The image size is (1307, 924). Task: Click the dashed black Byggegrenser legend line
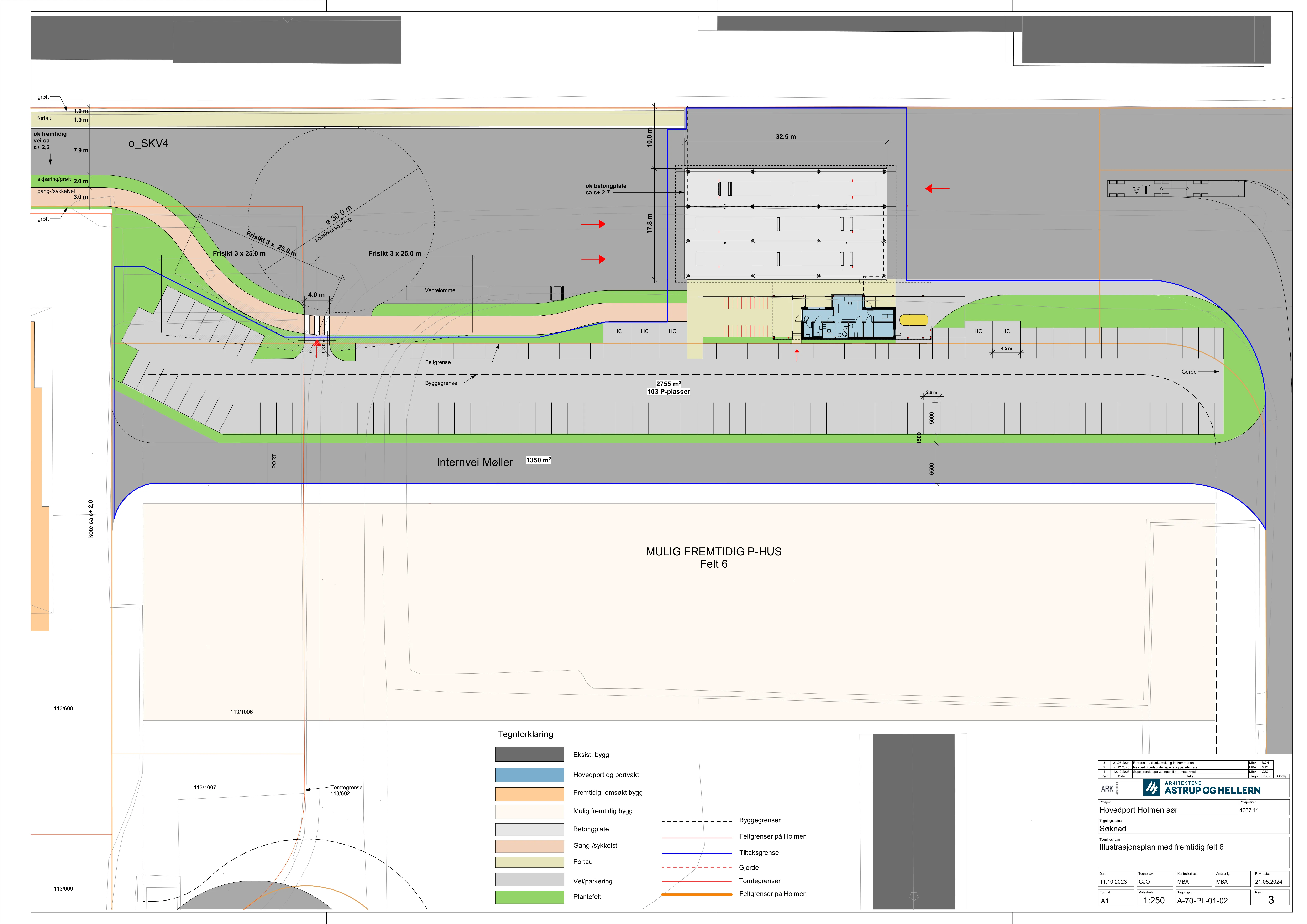(x=697, y=821)
